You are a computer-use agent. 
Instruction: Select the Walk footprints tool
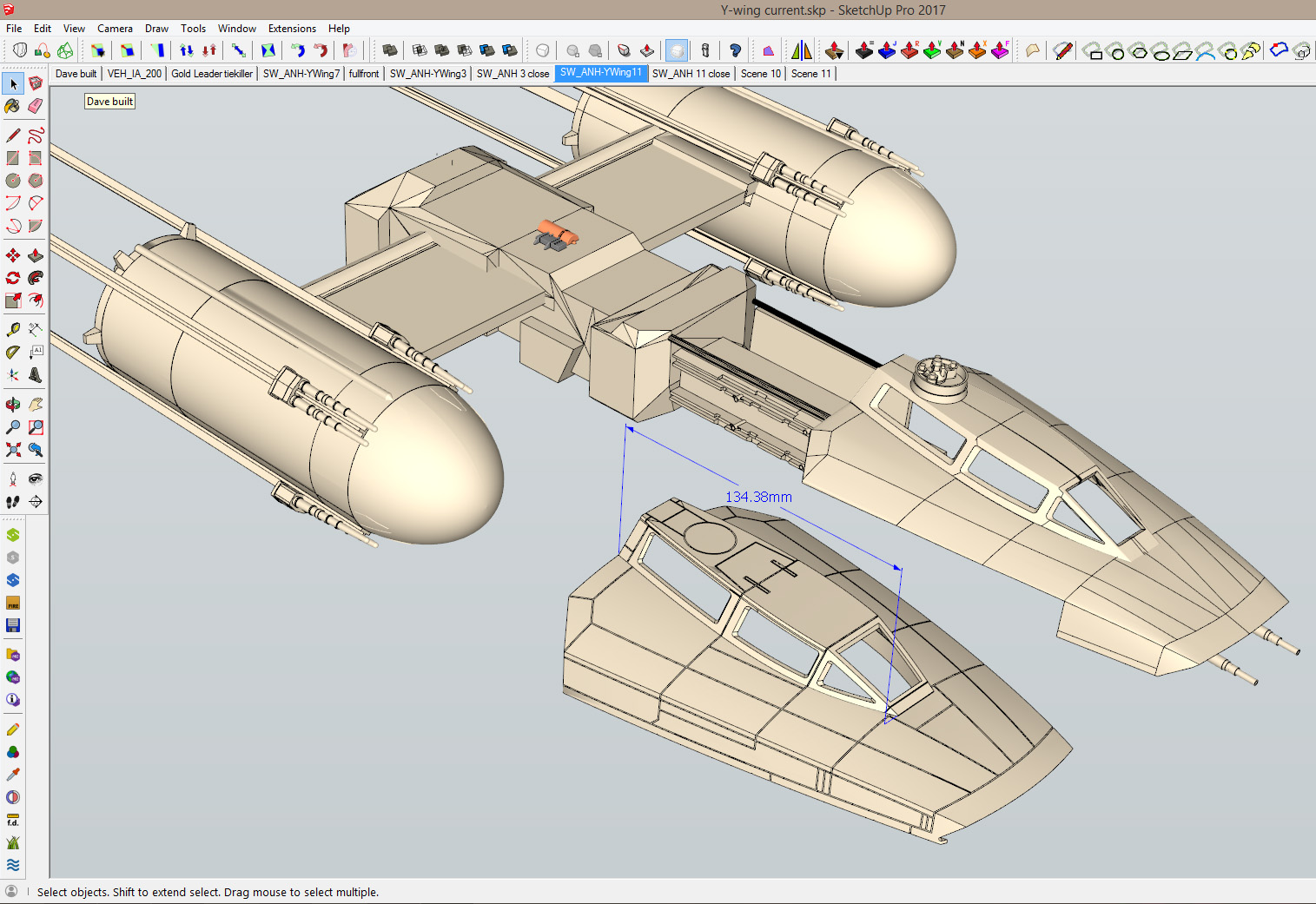pos(13,502)
